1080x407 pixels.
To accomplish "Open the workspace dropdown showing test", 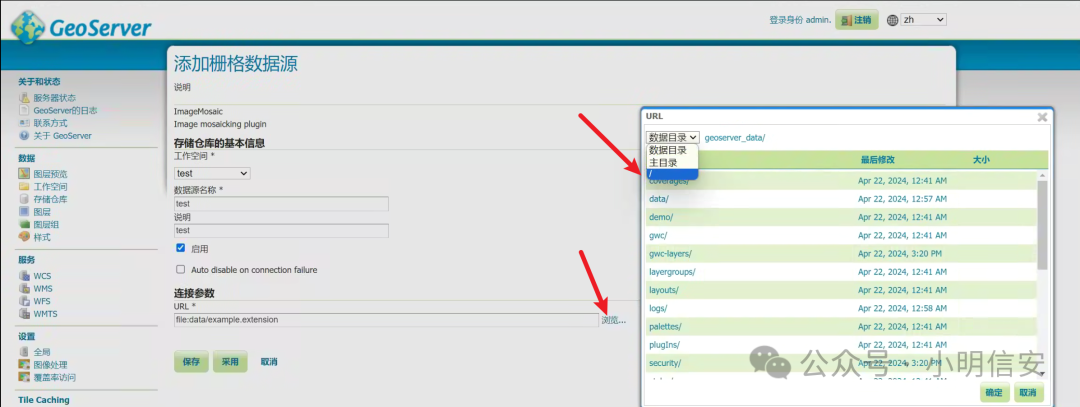I will pyautogui.click(x=212, y=173).
